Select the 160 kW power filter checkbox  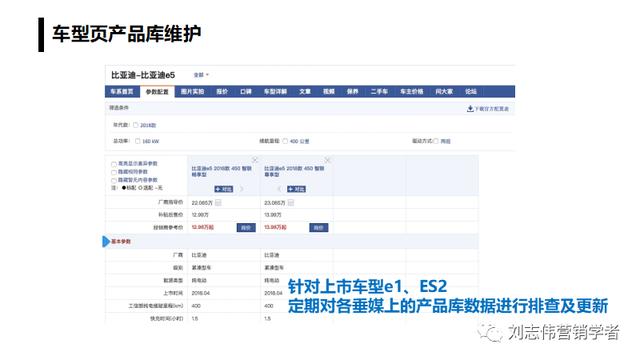(x=138, y=141)
